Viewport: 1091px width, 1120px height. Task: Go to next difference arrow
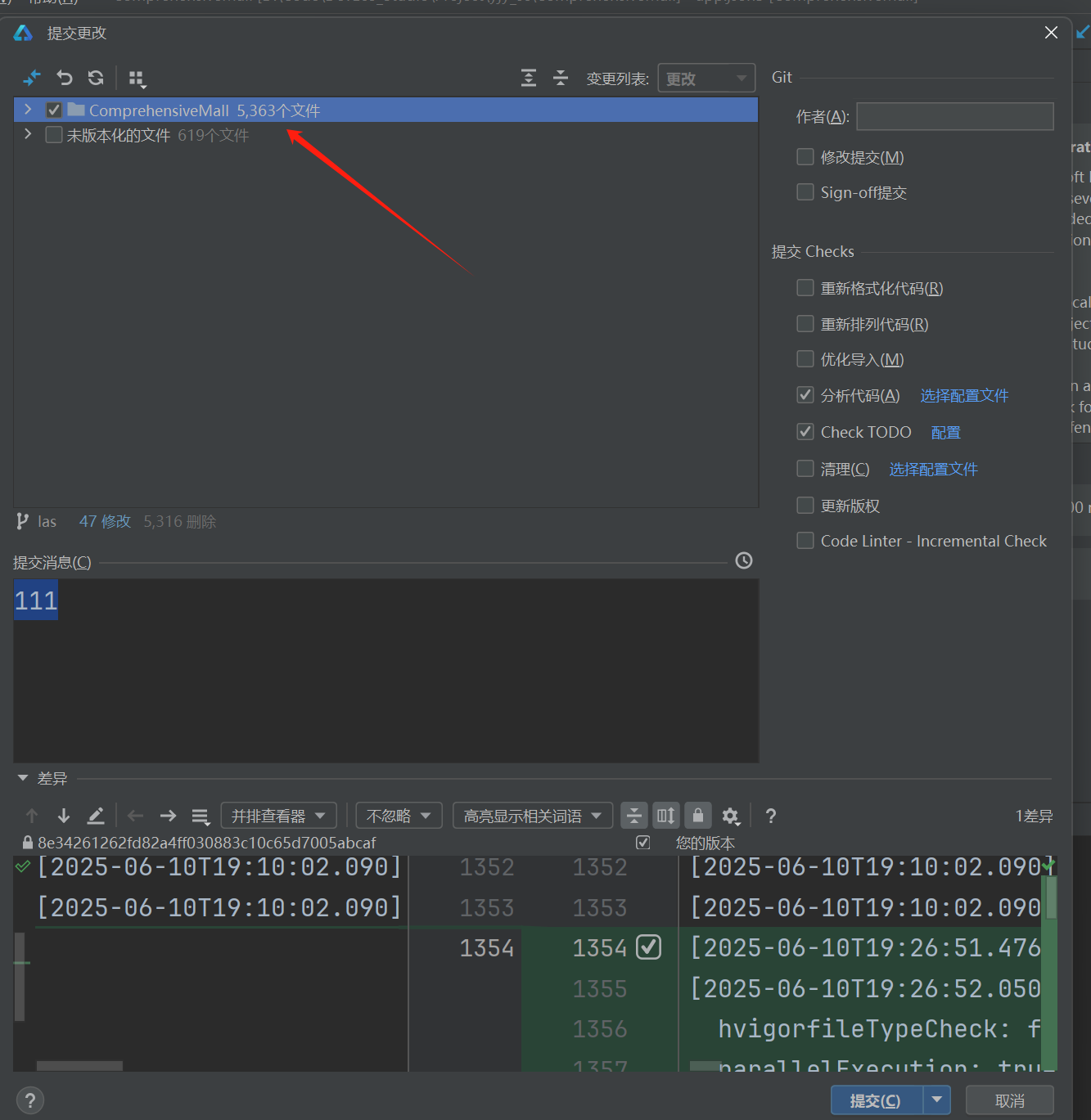64,816
